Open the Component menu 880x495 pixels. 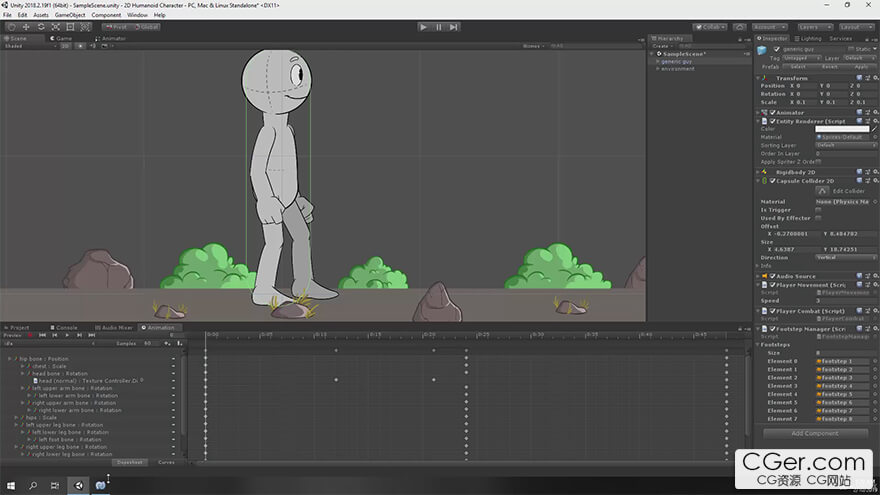coord(106,15)
